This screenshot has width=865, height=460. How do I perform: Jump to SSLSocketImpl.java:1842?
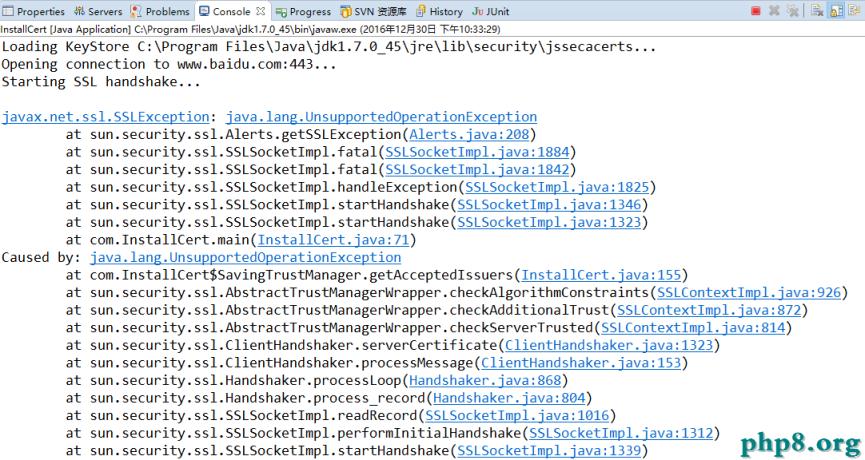[477, 169]
